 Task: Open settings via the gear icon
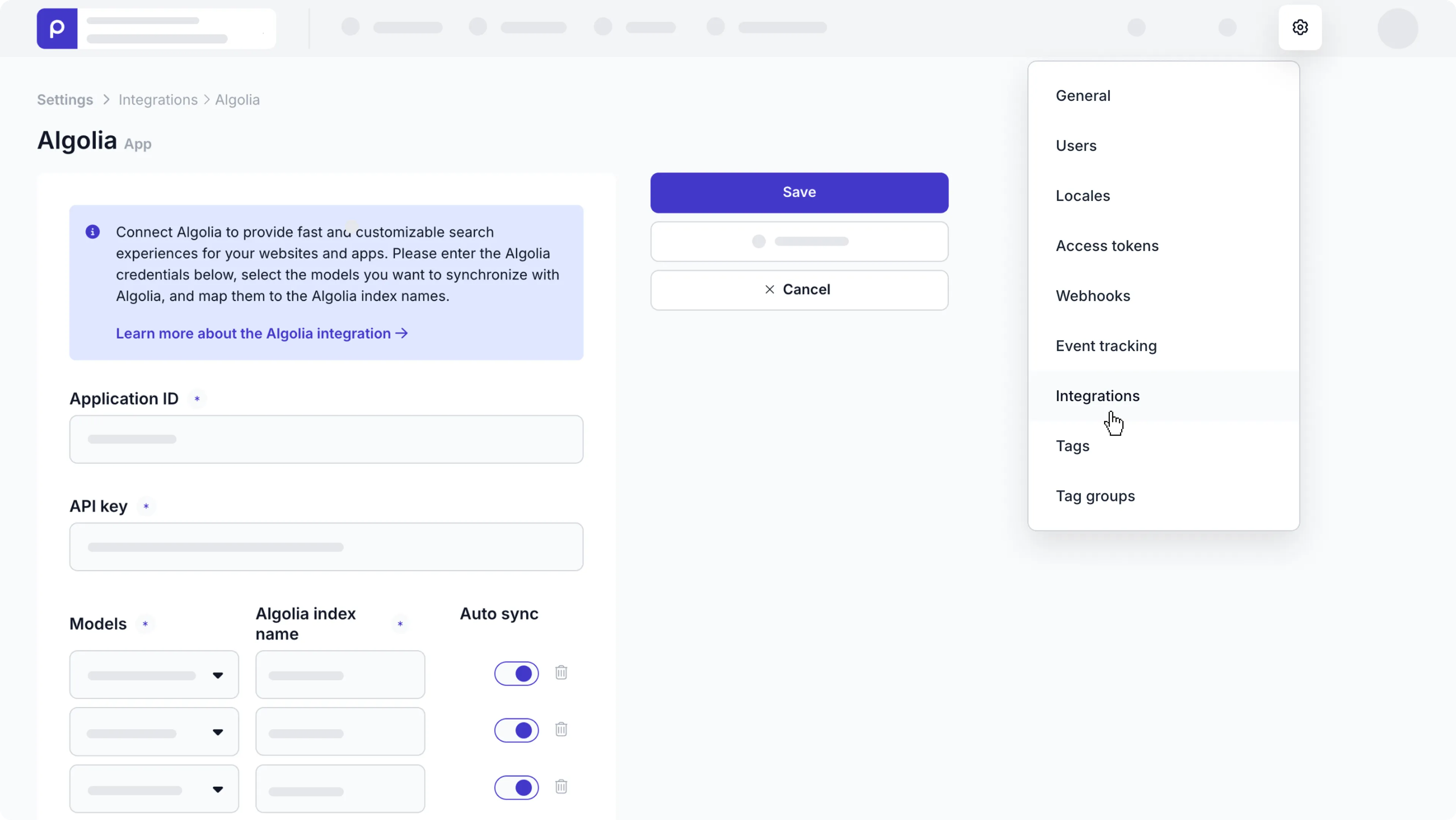click(x=1300, y=27)
